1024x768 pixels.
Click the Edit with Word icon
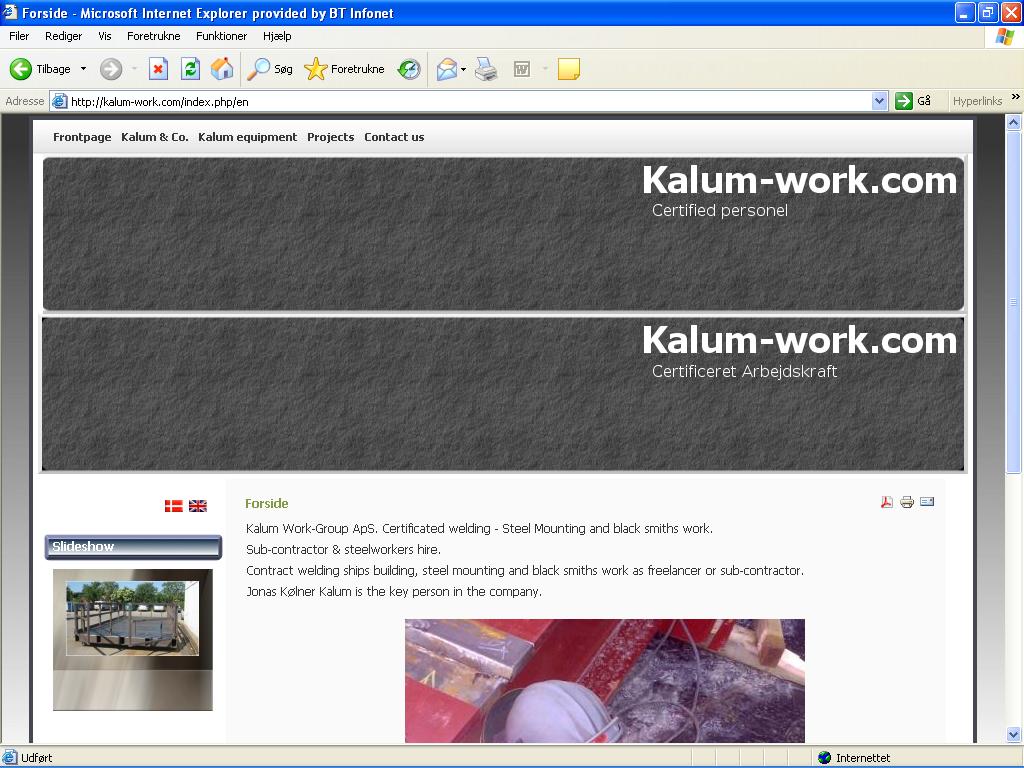522,69
